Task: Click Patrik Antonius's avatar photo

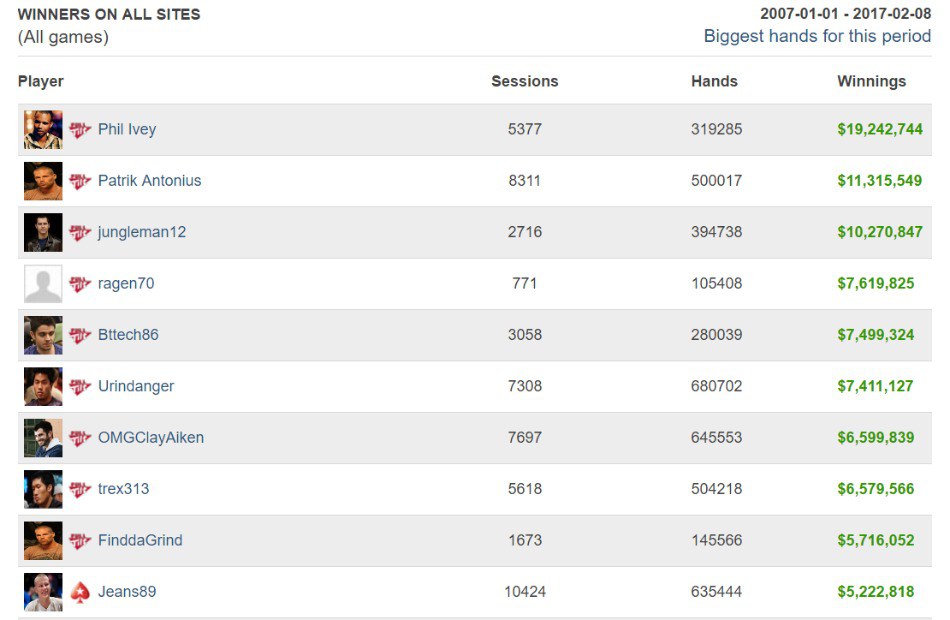Action: point(43,181)
